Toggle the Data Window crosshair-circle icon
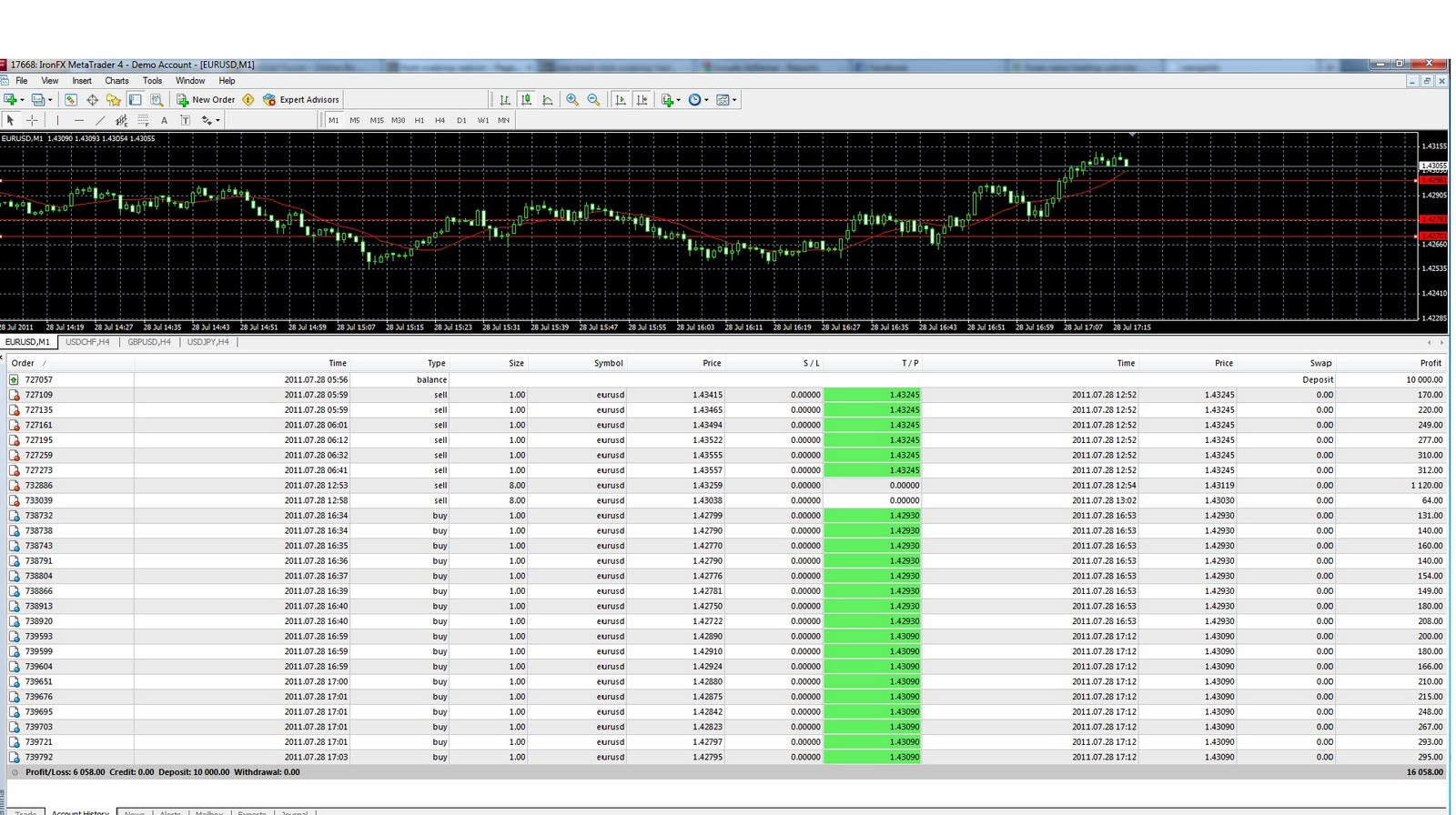1456x815 pixels. pos(92,100)
